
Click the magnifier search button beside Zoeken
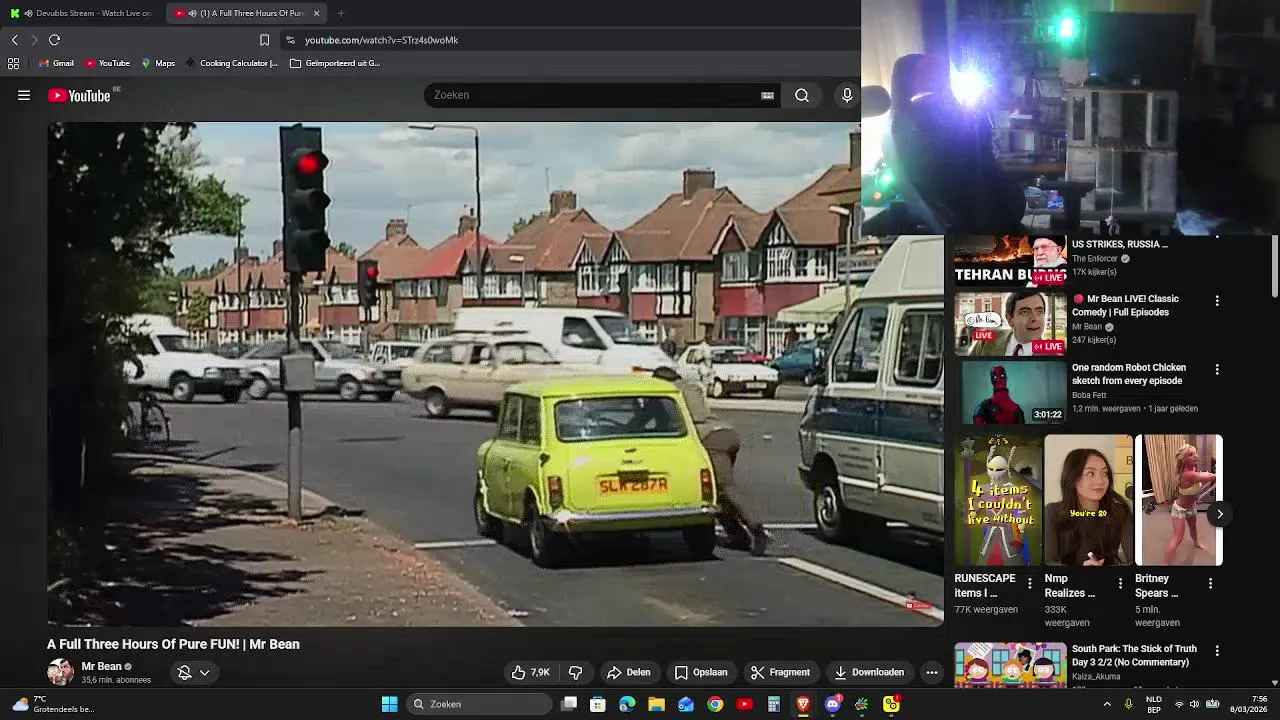(x=802, y=95)
